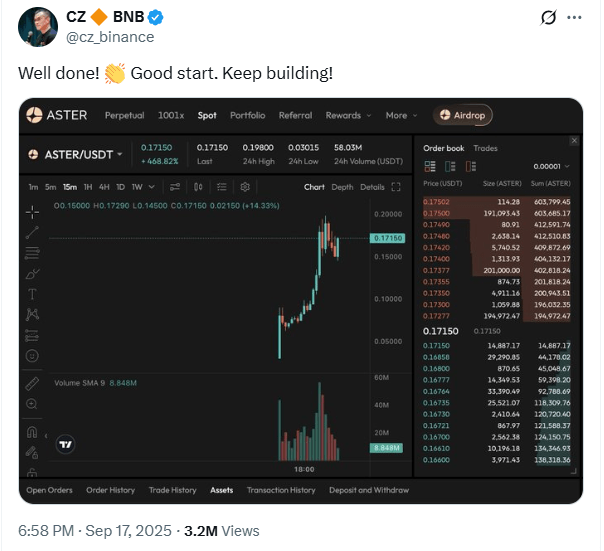The height and width of the screenshot is (551, 604).
Task: Click the fullscreen chart icon
Action: (x=397, y=187)
